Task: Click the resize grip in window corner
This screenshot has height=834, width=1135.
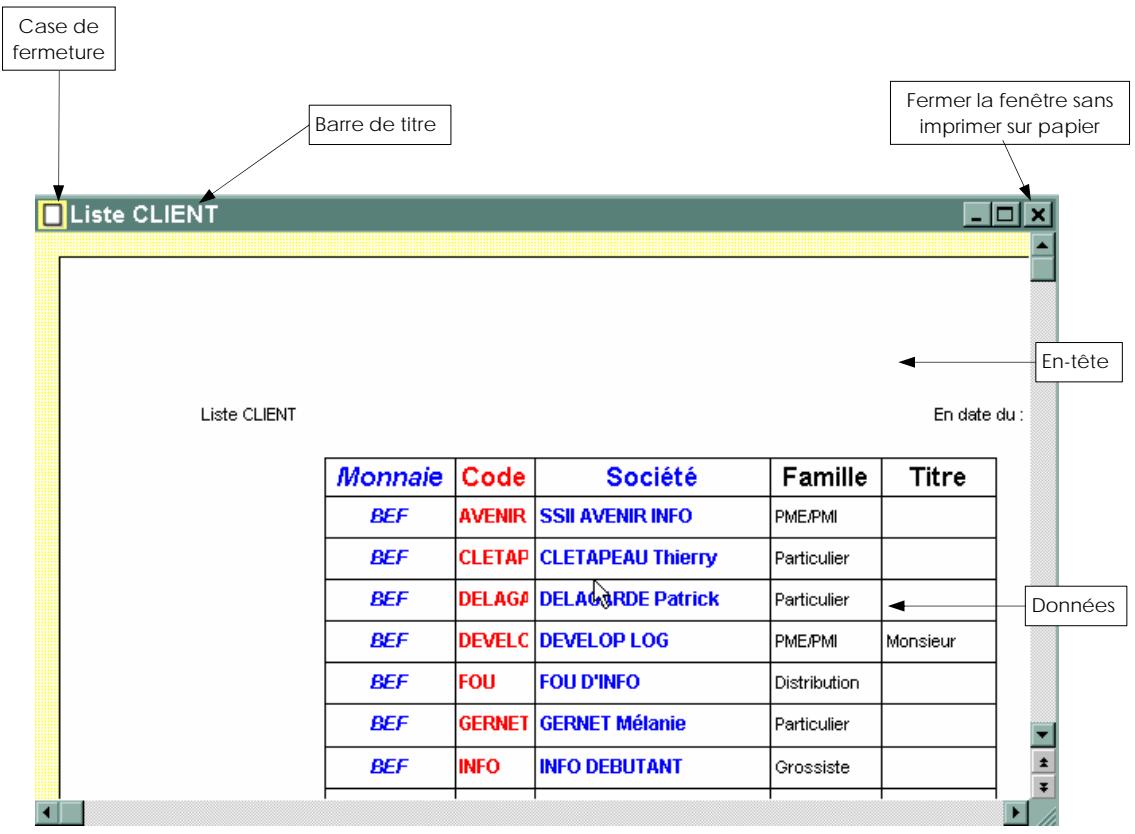Action: coord(1043,813)
